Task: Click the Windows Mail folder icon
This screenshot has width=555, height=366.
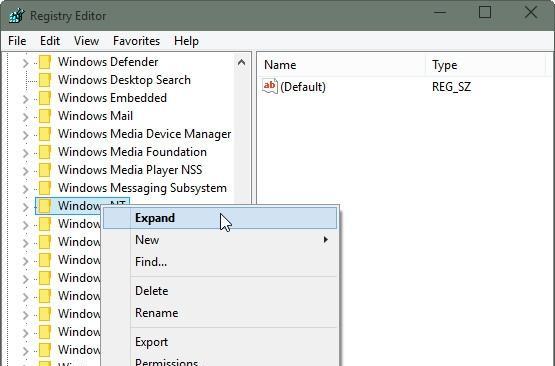Action: (x=45, y=116)
